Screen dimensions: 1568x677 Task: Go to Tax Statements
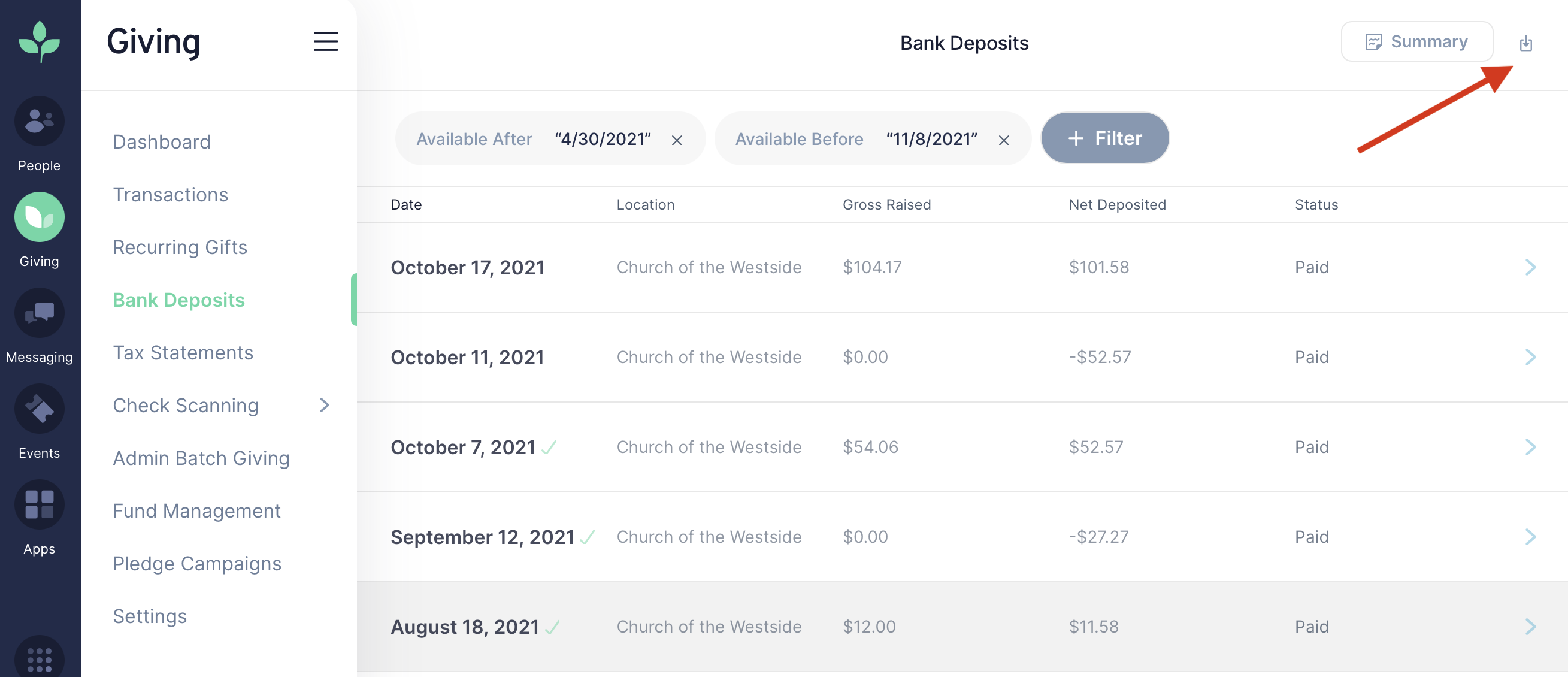coord(183,352)
